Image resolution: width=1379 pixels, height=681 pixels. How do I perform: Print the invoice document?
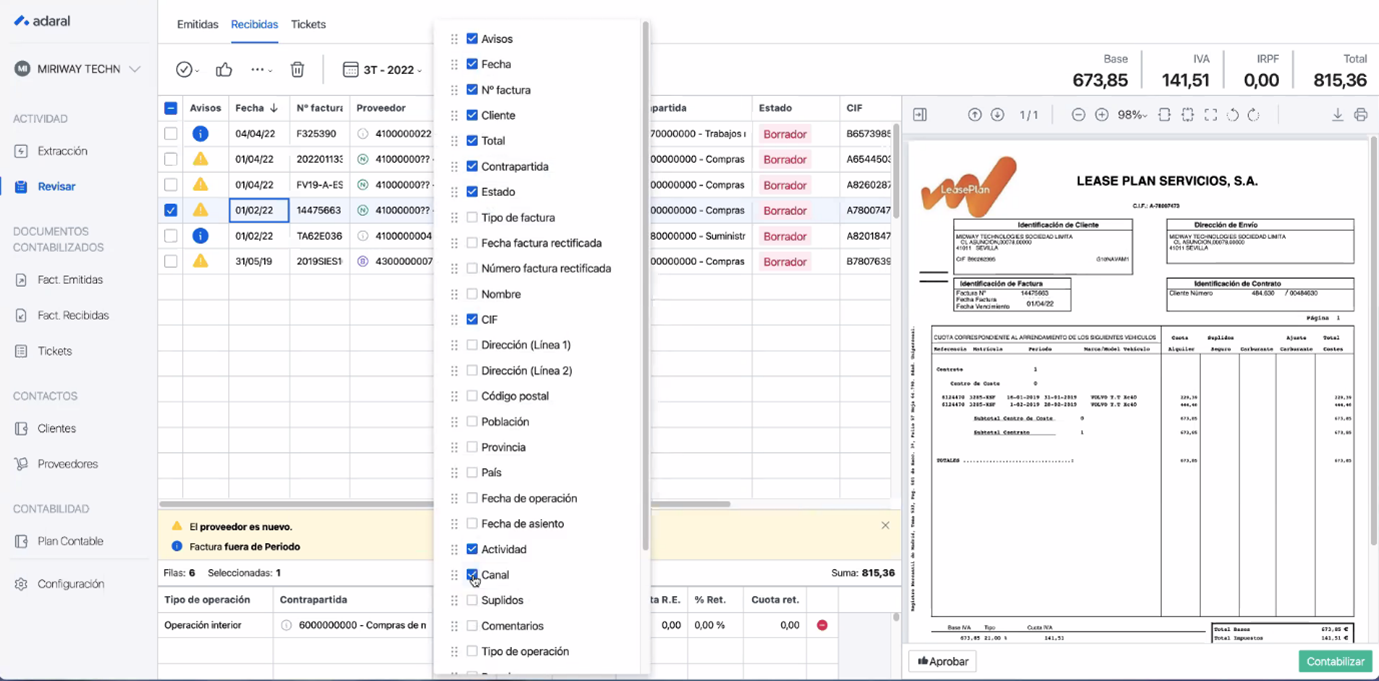[1360, 115]
